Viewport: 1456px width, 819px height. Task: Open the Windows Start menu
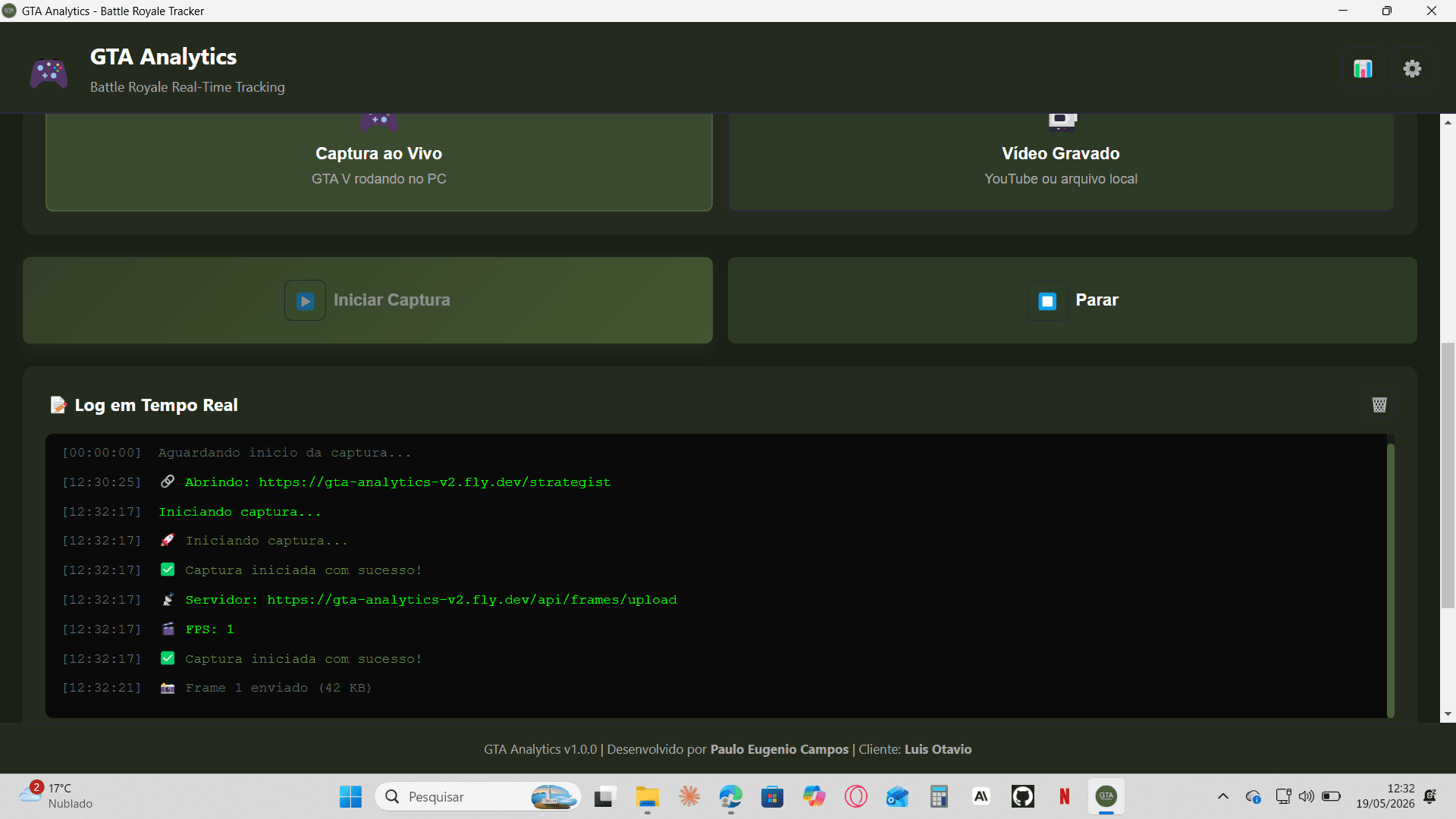tap(350, 796)
